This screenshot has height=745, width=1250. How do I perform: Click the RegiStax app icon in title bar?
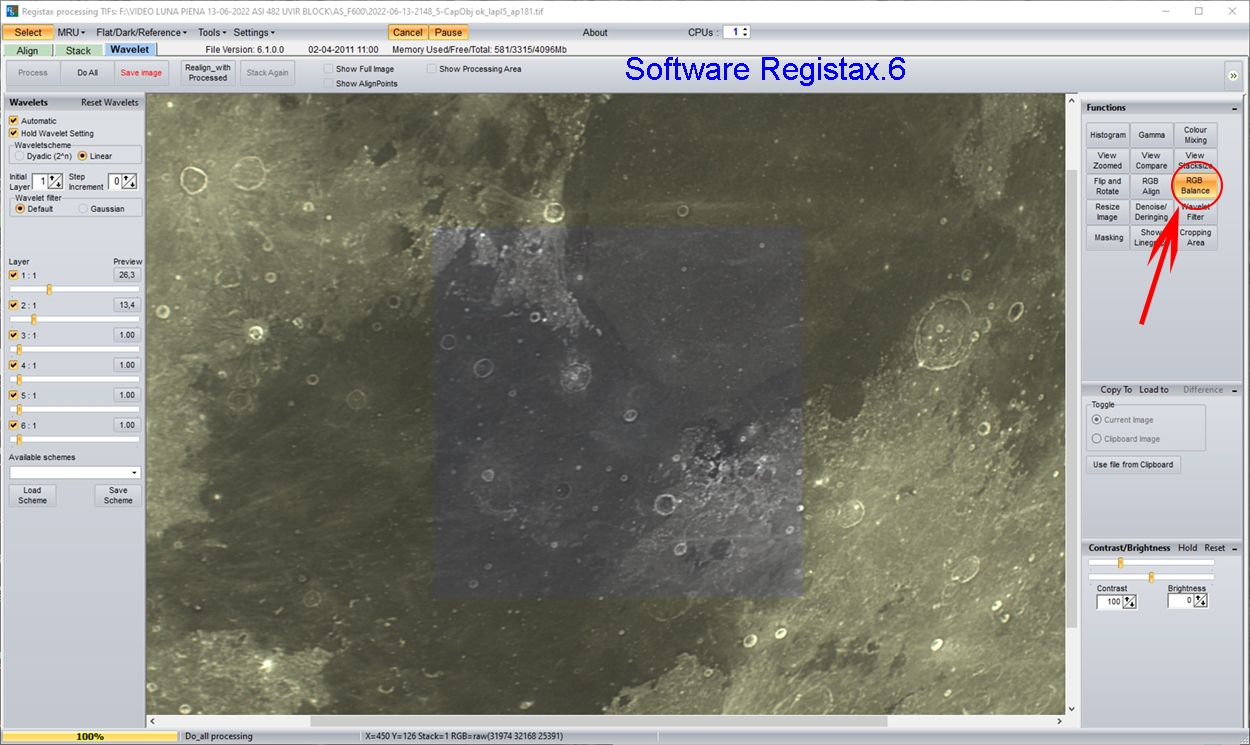tap(12, 11)
